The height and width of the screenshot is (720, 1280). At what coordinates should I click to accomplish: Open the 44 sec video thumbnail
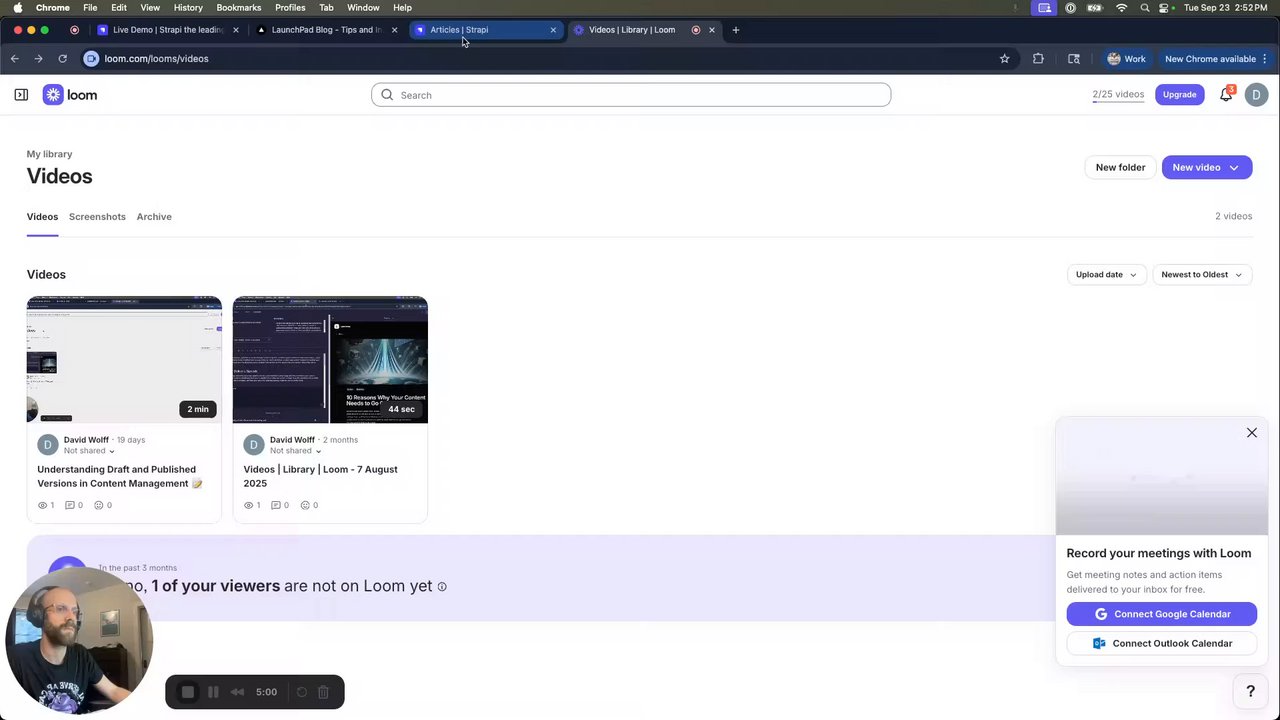click(x=330, y=360)
